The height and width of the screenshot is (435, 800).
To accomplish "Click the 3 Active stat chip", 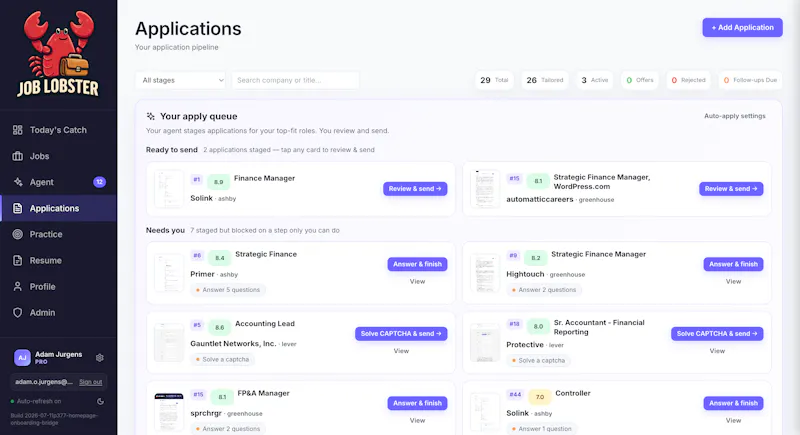I will point(594,80).
